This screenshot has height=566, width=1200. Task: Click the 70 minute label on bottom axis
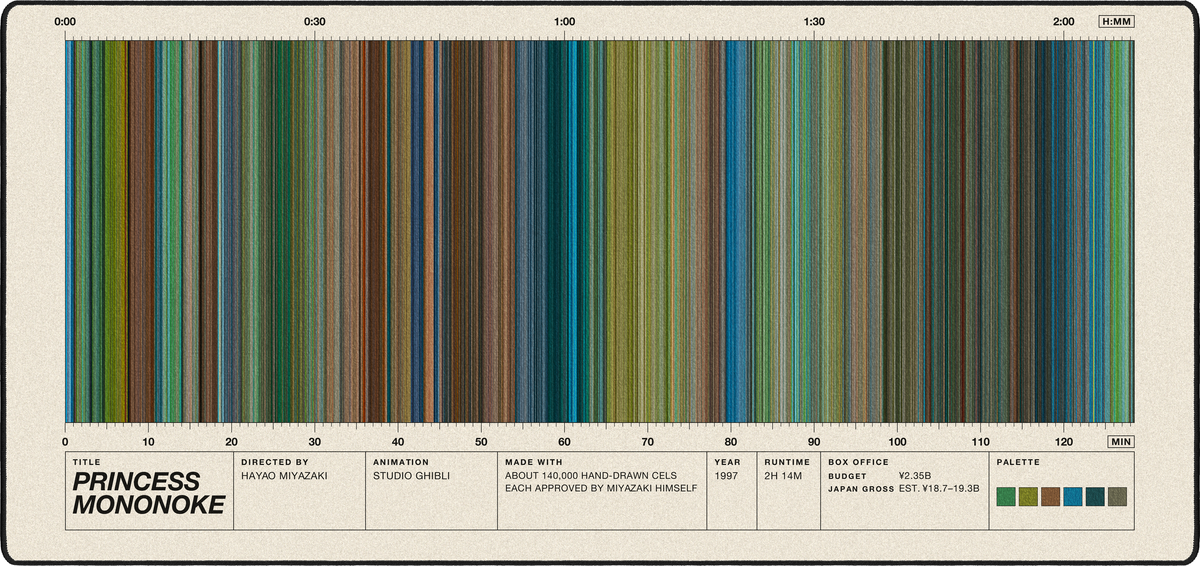pyautogui.click(x=648, y=441)
